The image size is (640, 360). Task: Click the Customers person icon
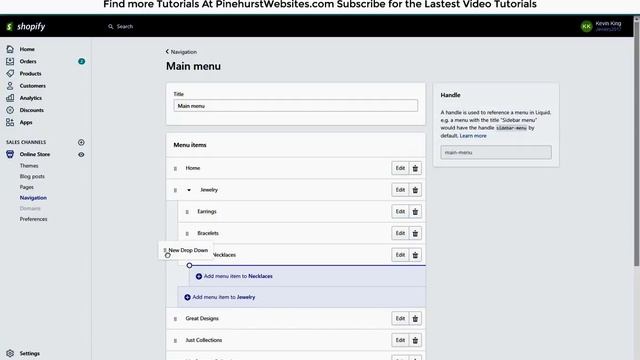pyautogui.click(x=10, y=86)
